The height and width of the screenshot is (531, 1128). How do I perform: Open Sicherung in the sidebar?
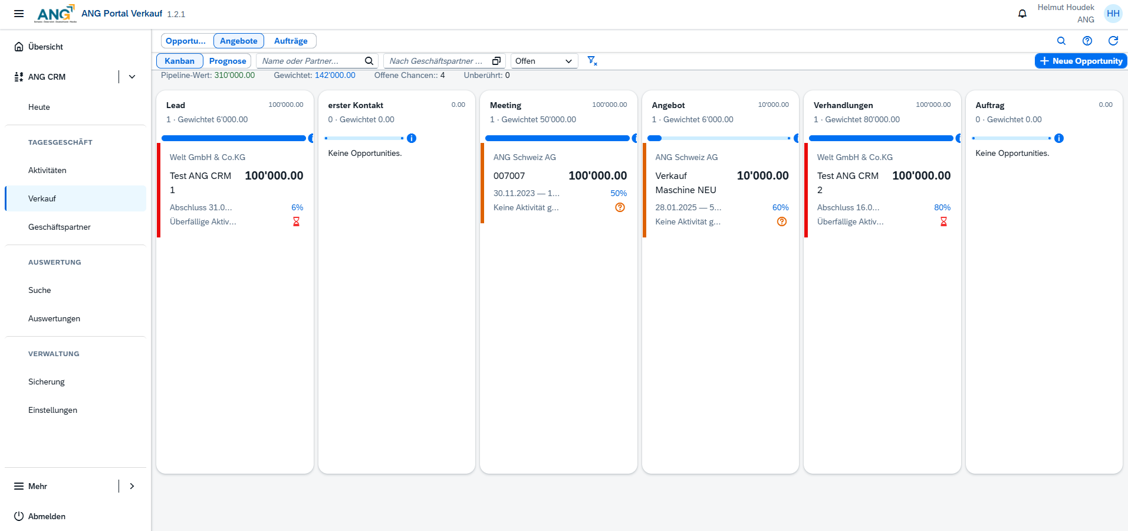[75, 382]
